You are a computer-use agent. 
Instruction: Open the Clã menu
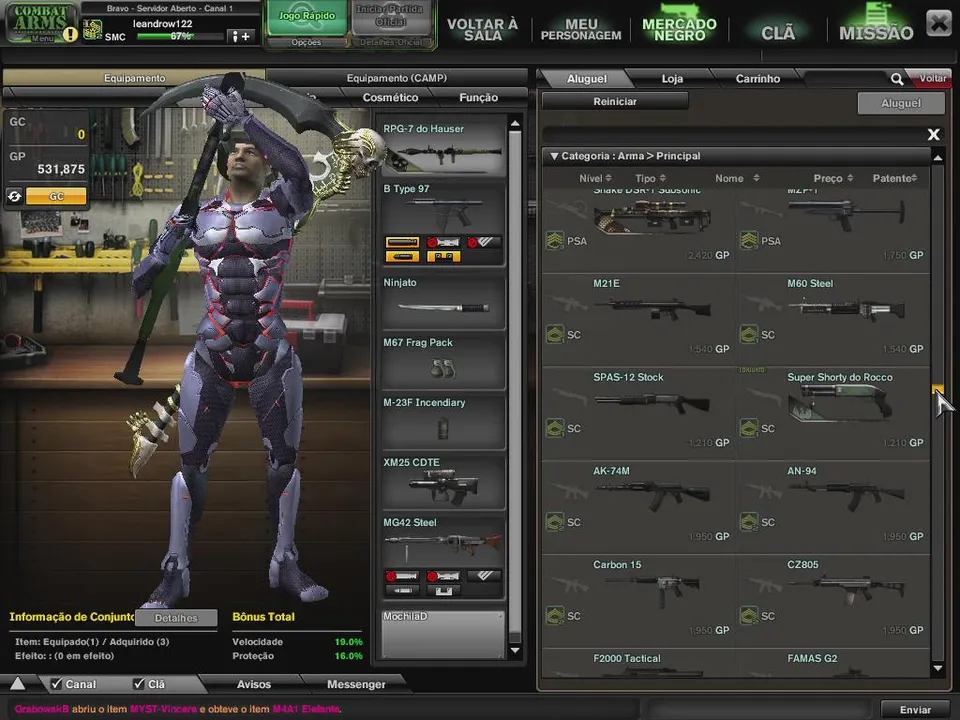tap(778, 32)
